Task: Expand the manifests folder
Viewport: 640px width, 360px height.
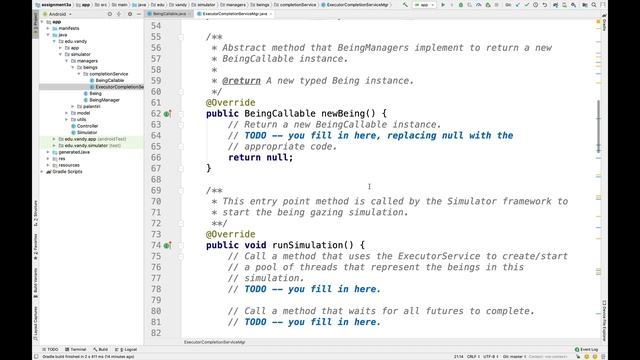Action: [48, 28]
